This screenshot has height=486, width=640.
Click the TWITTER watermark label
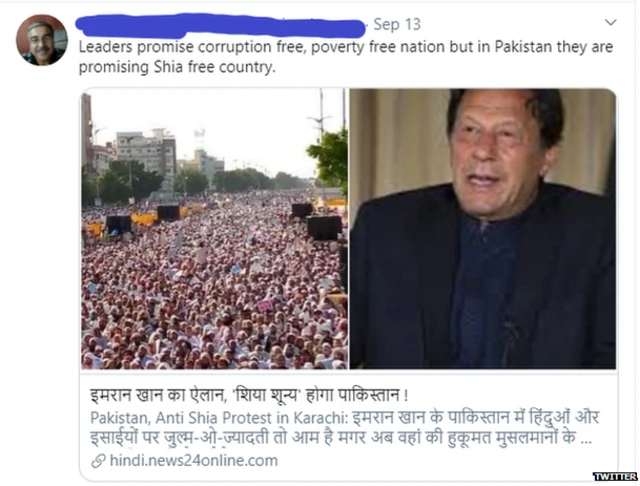(x=615, y=476)
